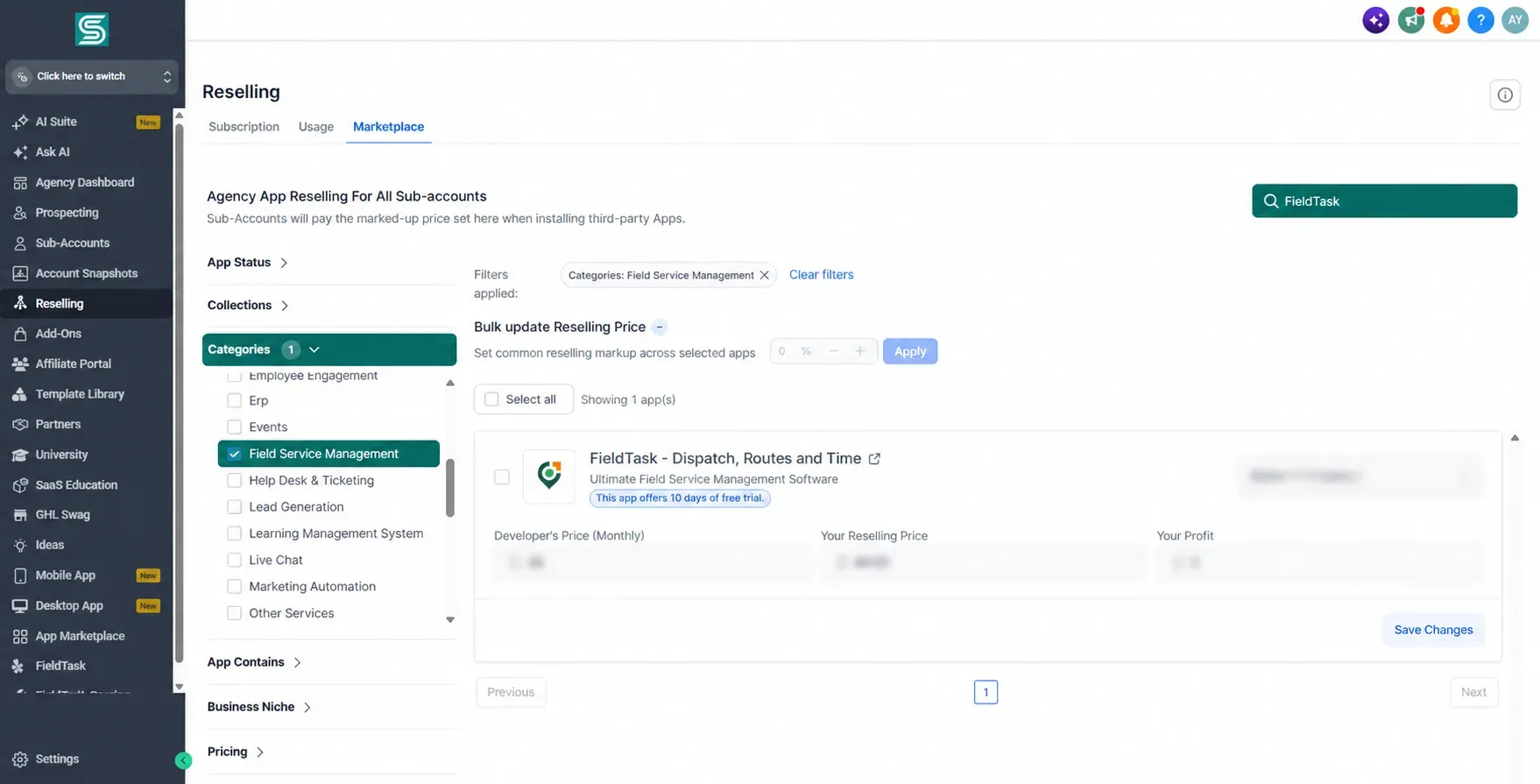
Task: Open the Mobile App icon
Action: (20, 576)
